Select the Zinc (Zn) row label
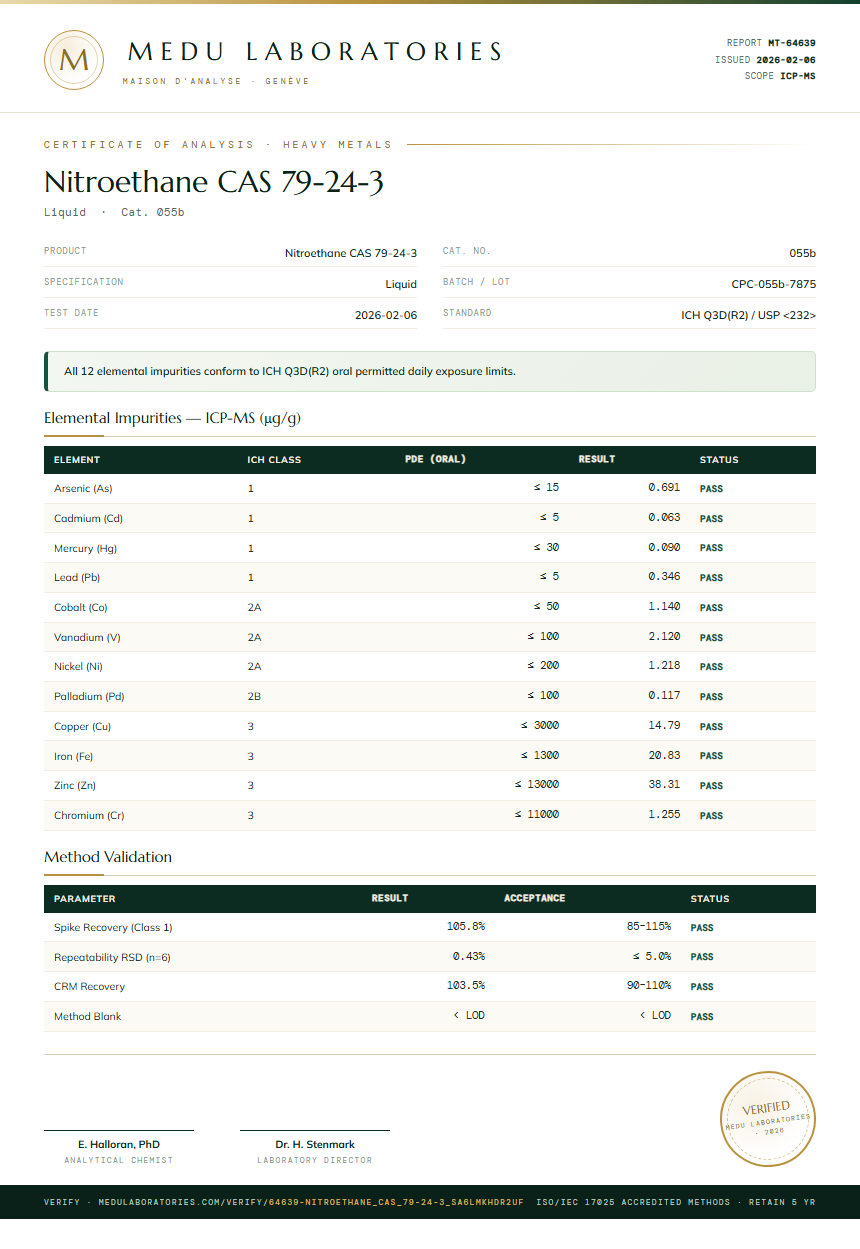This screenshot has height=1249, width=860. click(x=75, y=786)
